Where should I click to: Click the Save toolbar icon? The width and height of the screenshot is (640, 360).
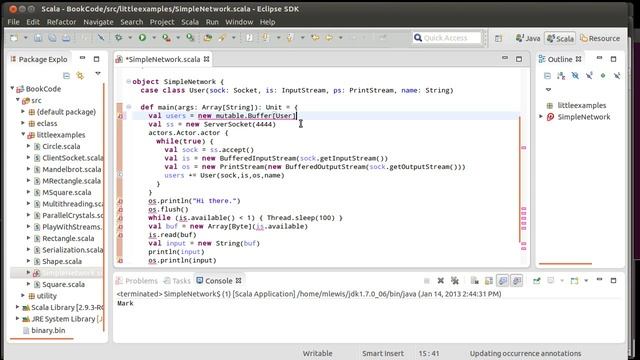click(38, 38)
